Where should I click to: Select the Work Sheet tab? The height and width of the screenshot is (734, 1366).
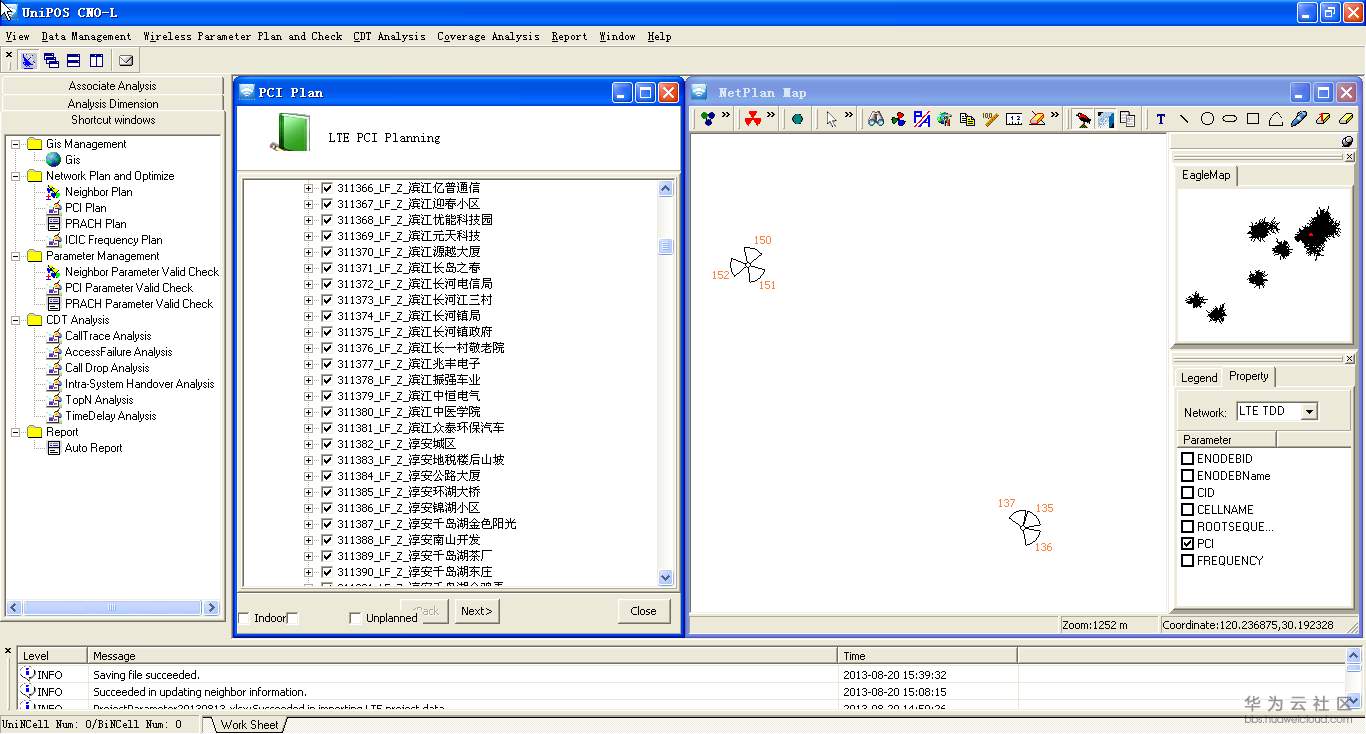(249, 725)
